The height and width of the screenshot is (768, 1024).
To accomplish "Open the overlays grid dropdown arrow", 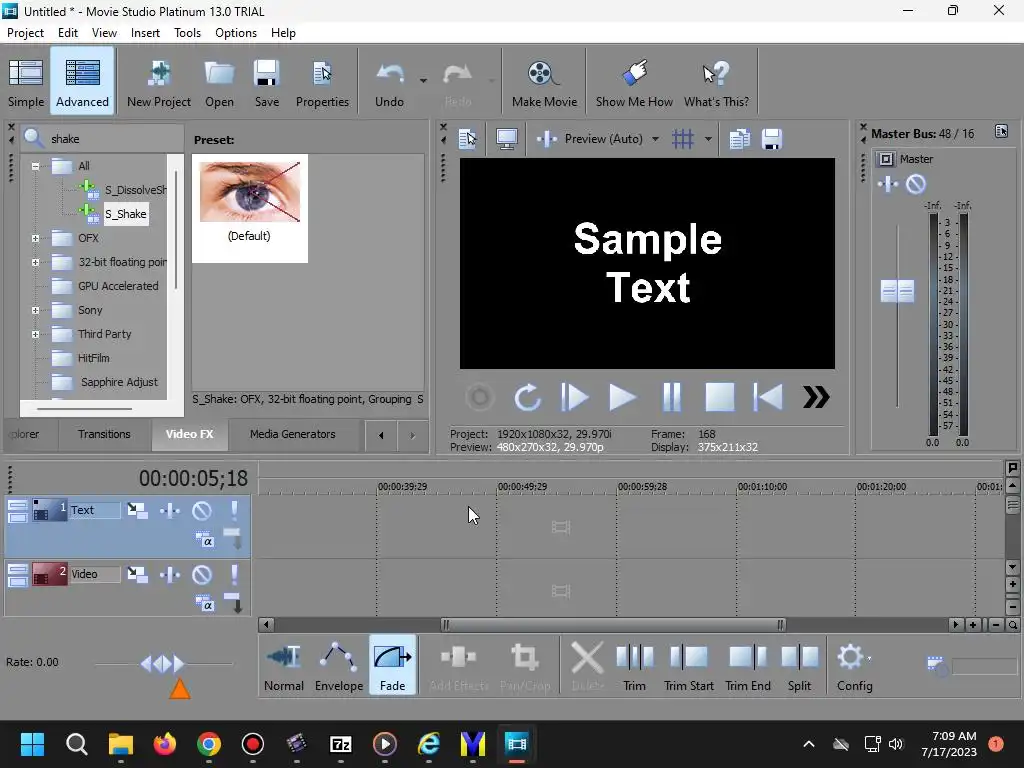I will pos(708,139).
